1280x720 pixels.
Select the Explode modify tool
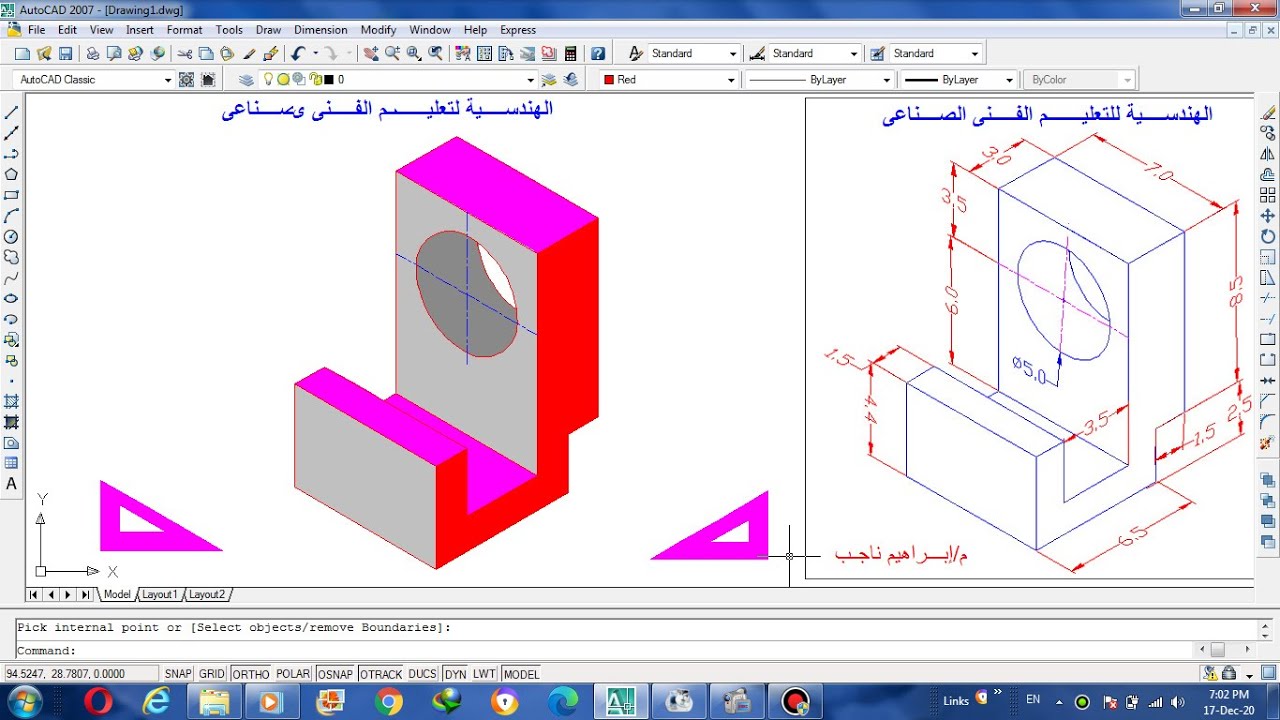click(x=1268, y=442)
